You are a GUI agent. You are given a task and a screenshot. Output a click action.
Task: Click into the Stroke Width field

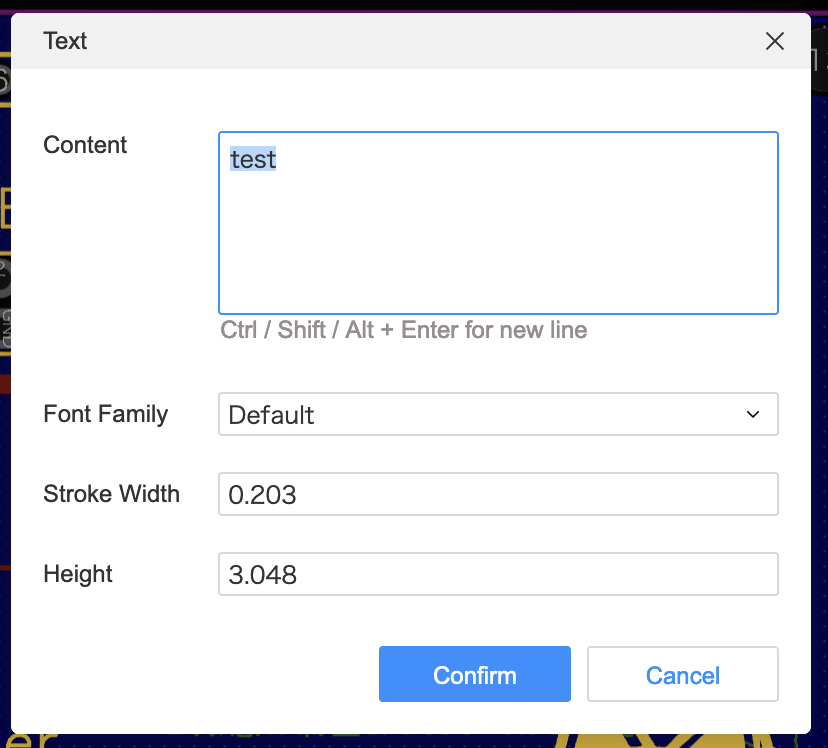[x=497, y=494]
